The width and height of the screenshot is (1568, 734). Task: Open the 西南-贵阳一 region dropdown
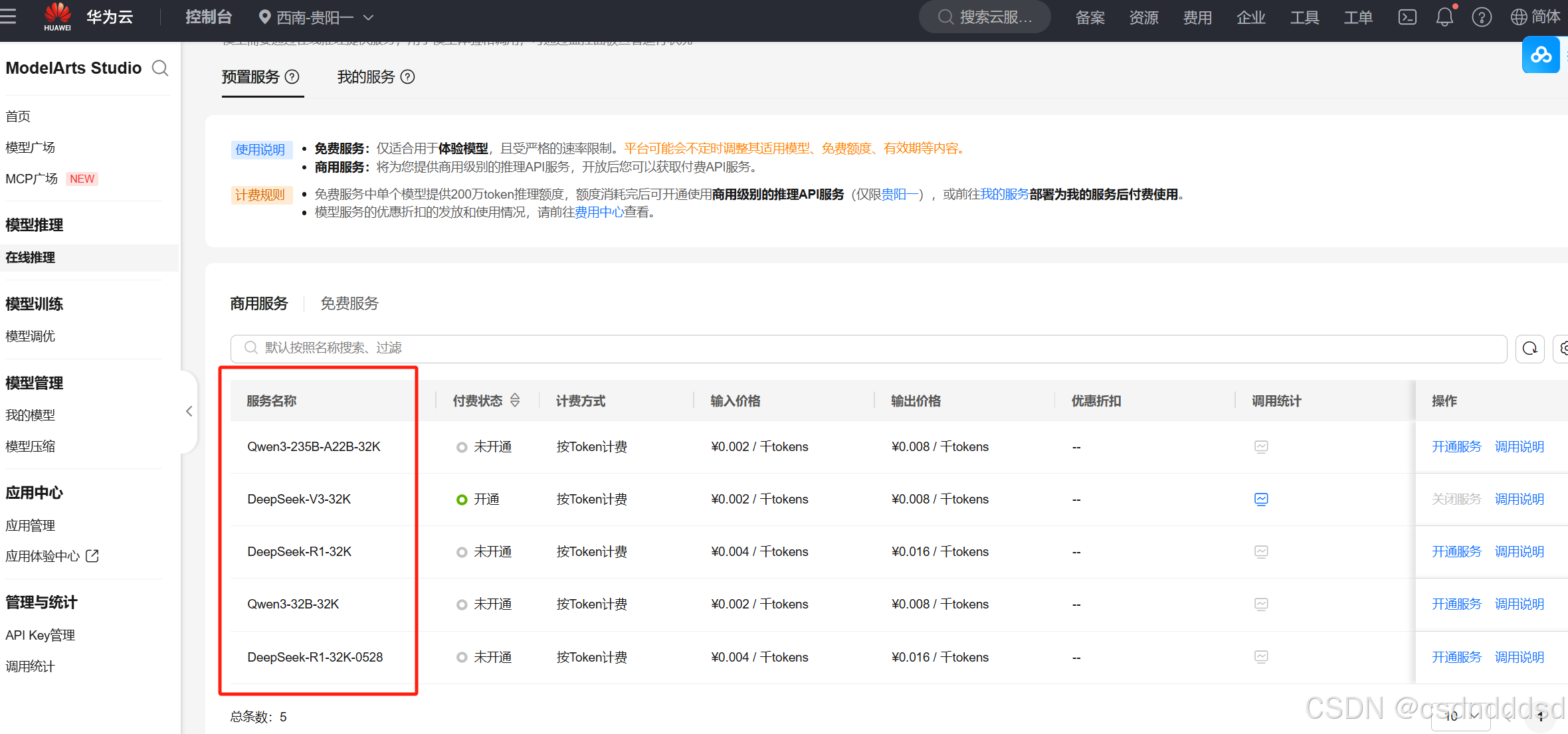click(x=316, y=17)
